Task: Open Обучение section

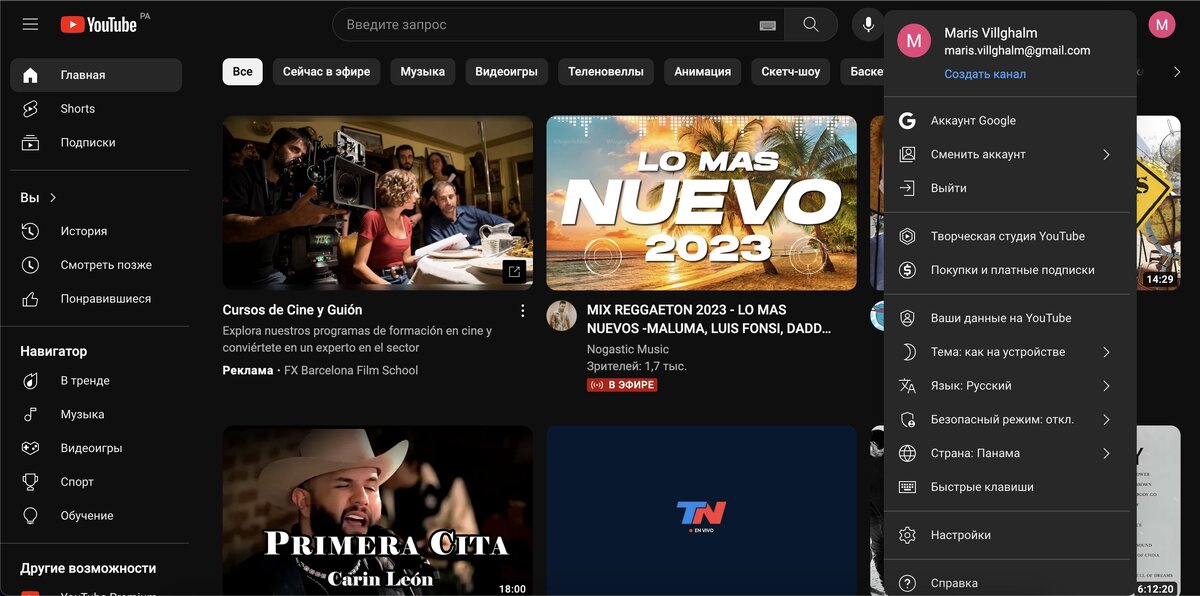Action: point(96,516)
